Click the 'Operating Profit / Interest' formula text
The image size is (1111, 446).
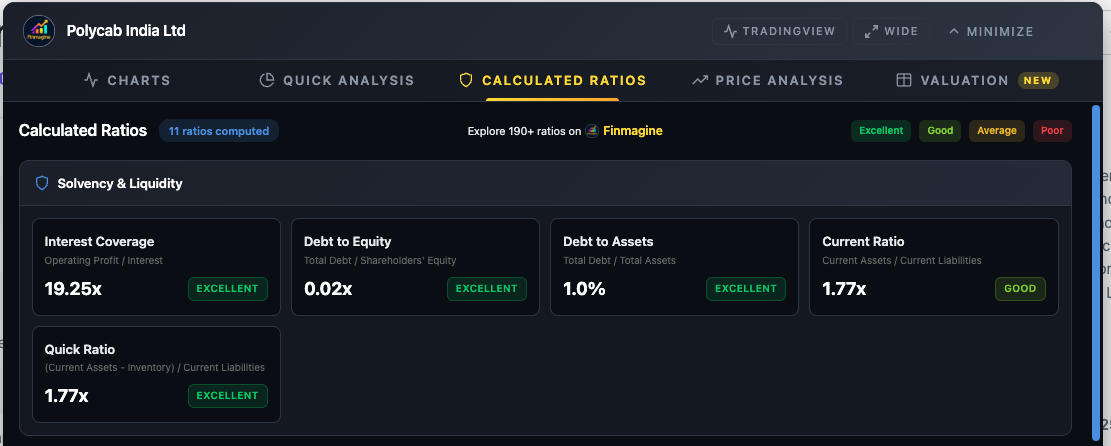coord(103,261)
